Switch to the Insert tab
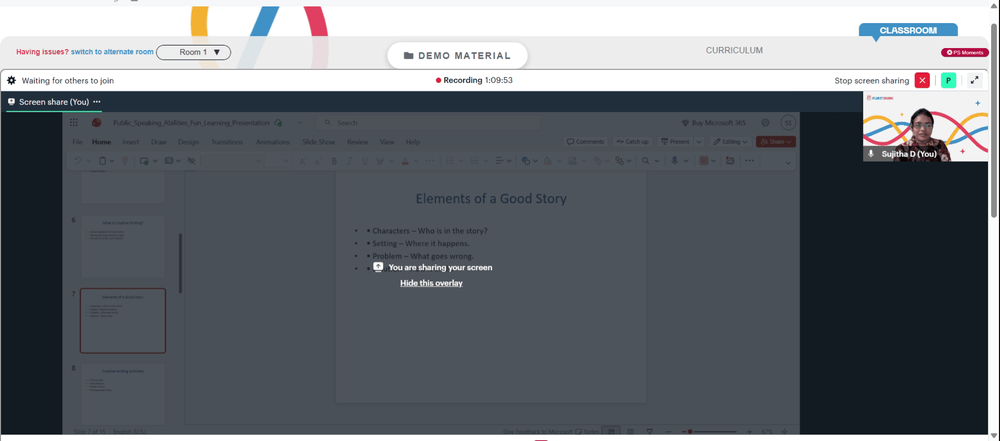1000x441 pixels. (x=131, y=142)
